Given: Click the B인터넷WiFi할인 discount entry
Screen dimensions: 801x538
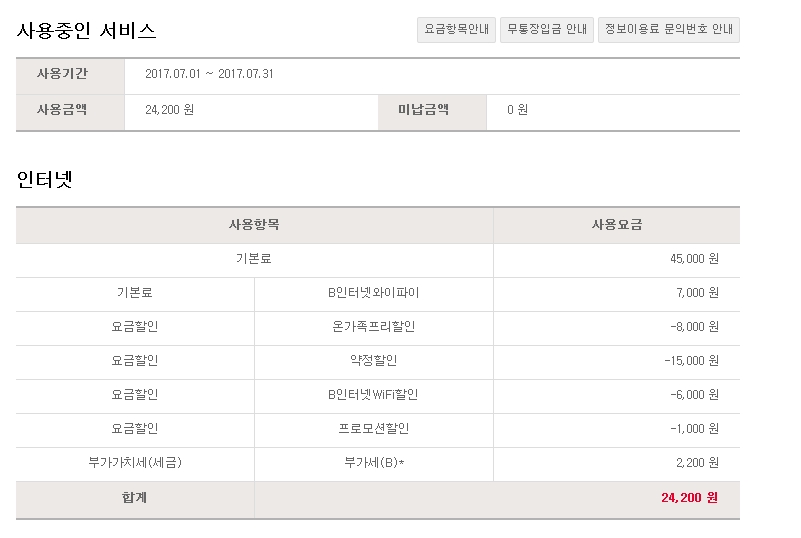Looking at the screenshot, I should pos(373,395).
